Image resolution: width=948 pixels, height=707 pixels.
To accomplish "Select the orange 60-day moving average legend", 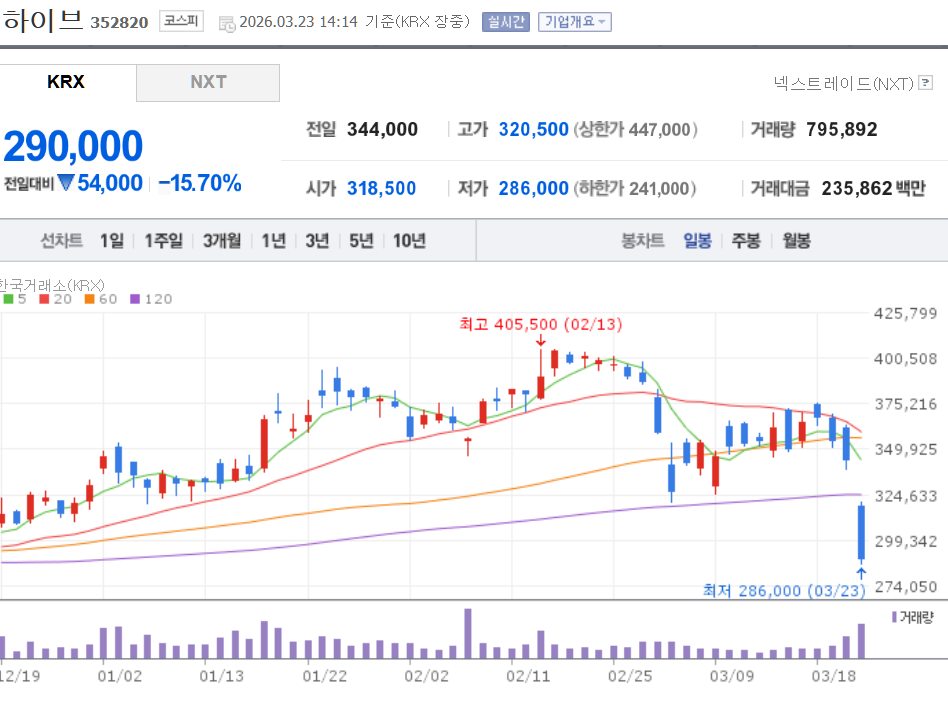I will click(x=100, y=299).
